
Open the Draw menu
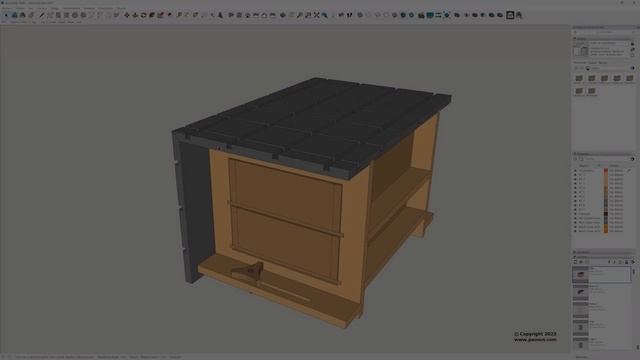(x=55, y=8)
